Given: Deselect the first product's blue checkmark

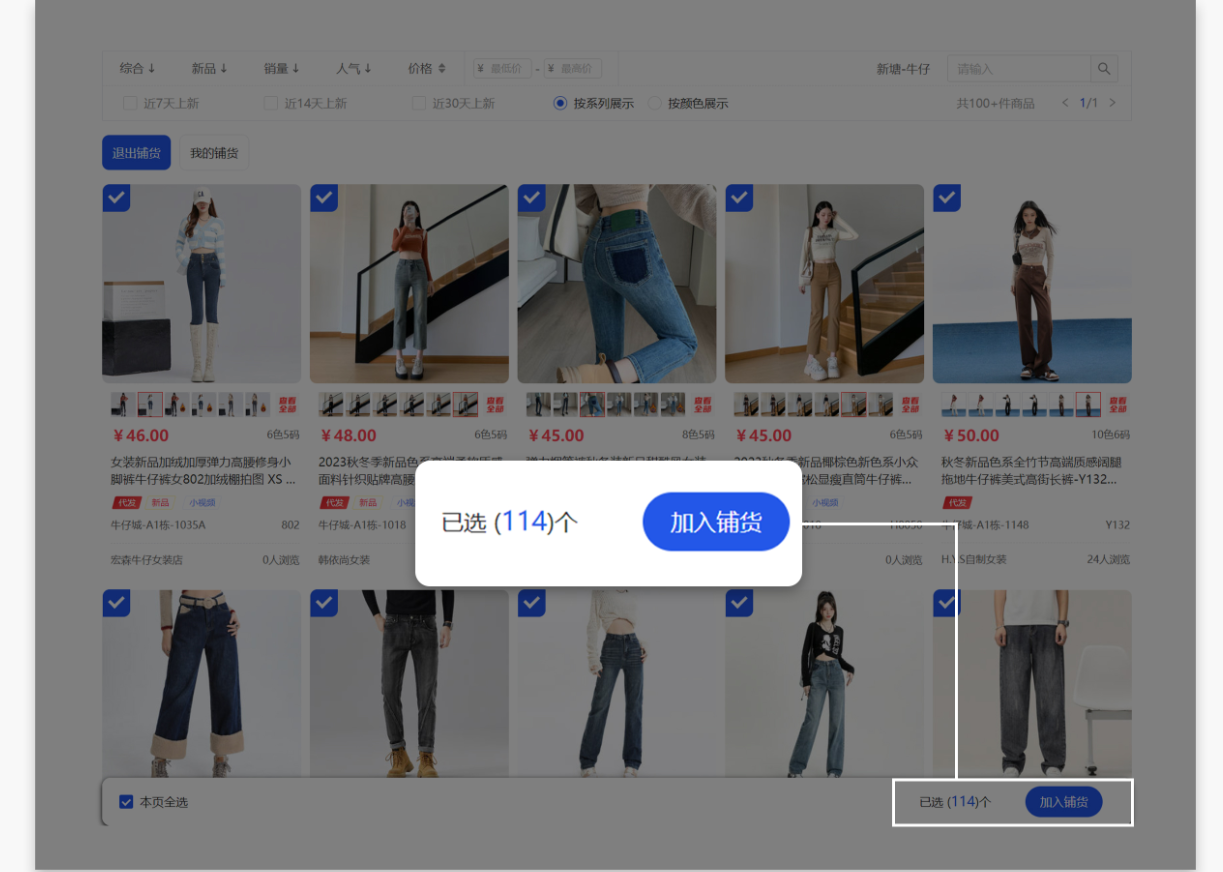Looking at the screenshot, I should 116,198.
